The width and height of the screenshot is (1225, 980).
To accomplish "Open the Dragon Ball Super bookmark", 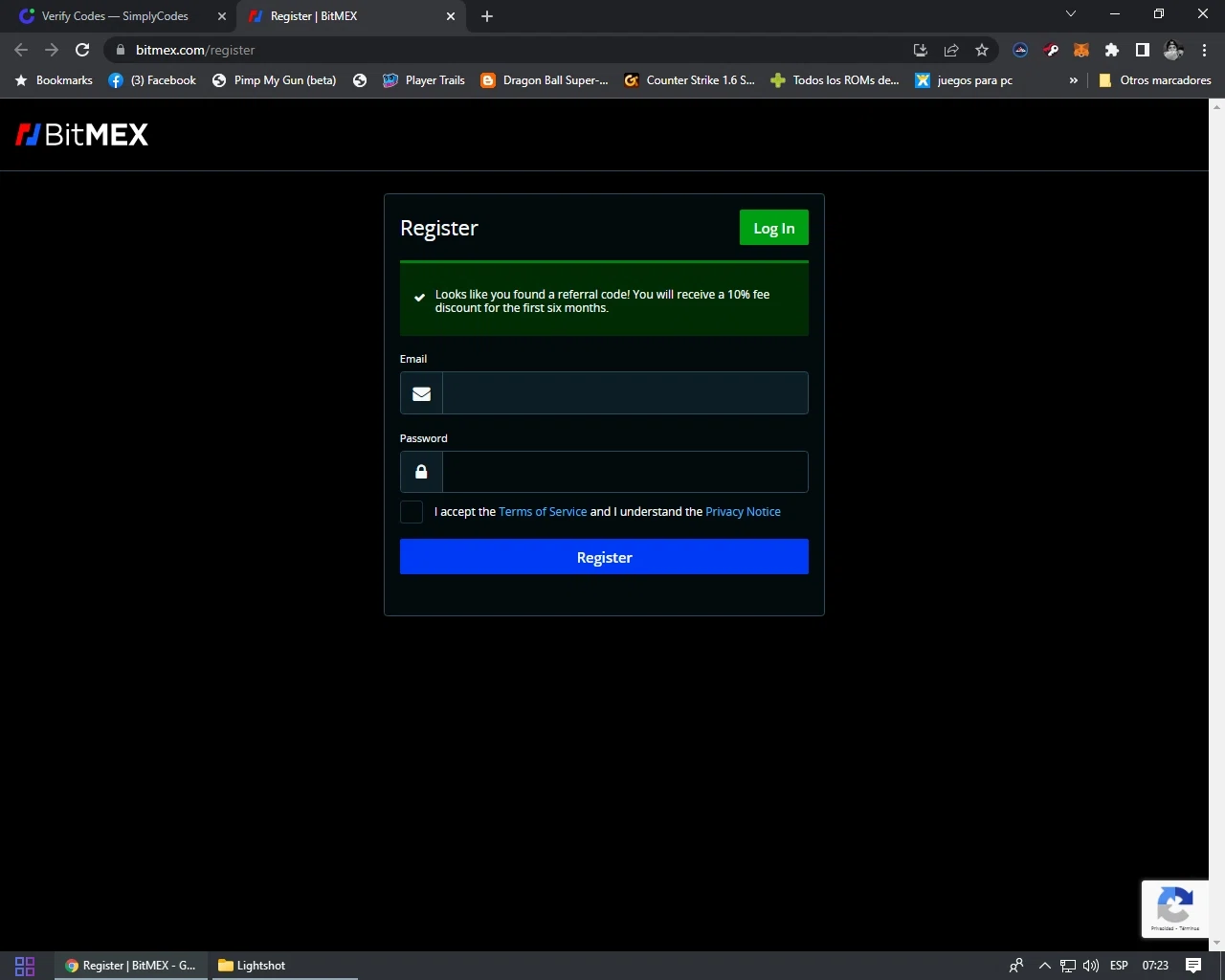I will [x=545, y=80].
